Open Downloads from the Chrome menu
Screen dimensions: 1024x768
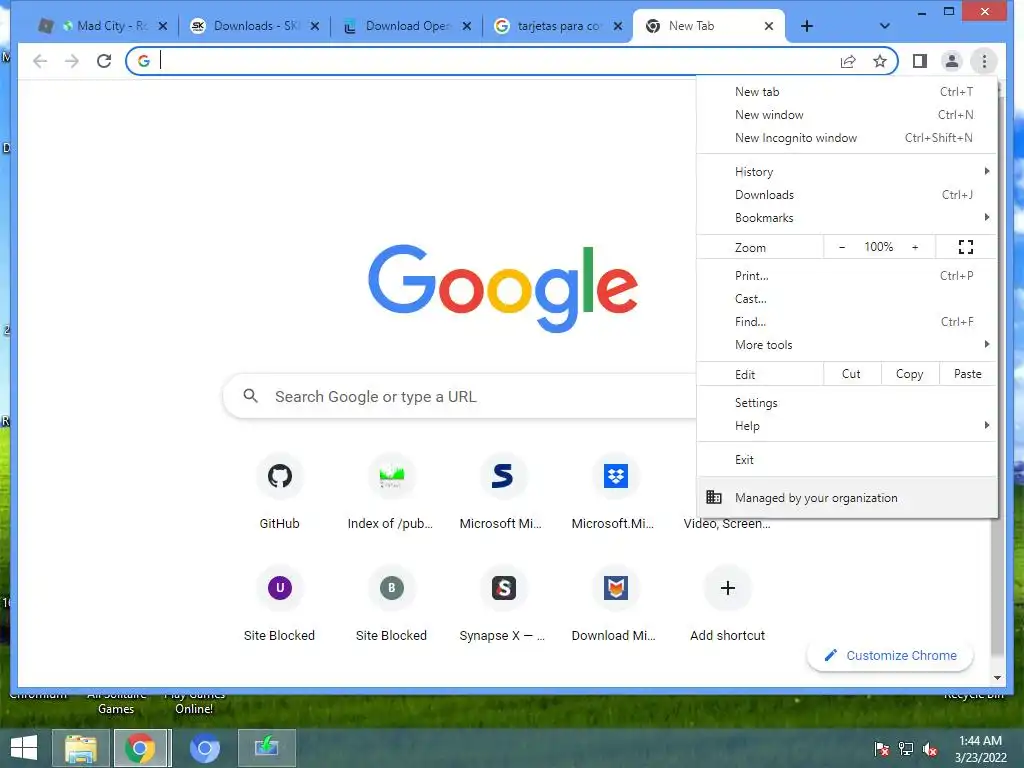(x=846, y=195)
